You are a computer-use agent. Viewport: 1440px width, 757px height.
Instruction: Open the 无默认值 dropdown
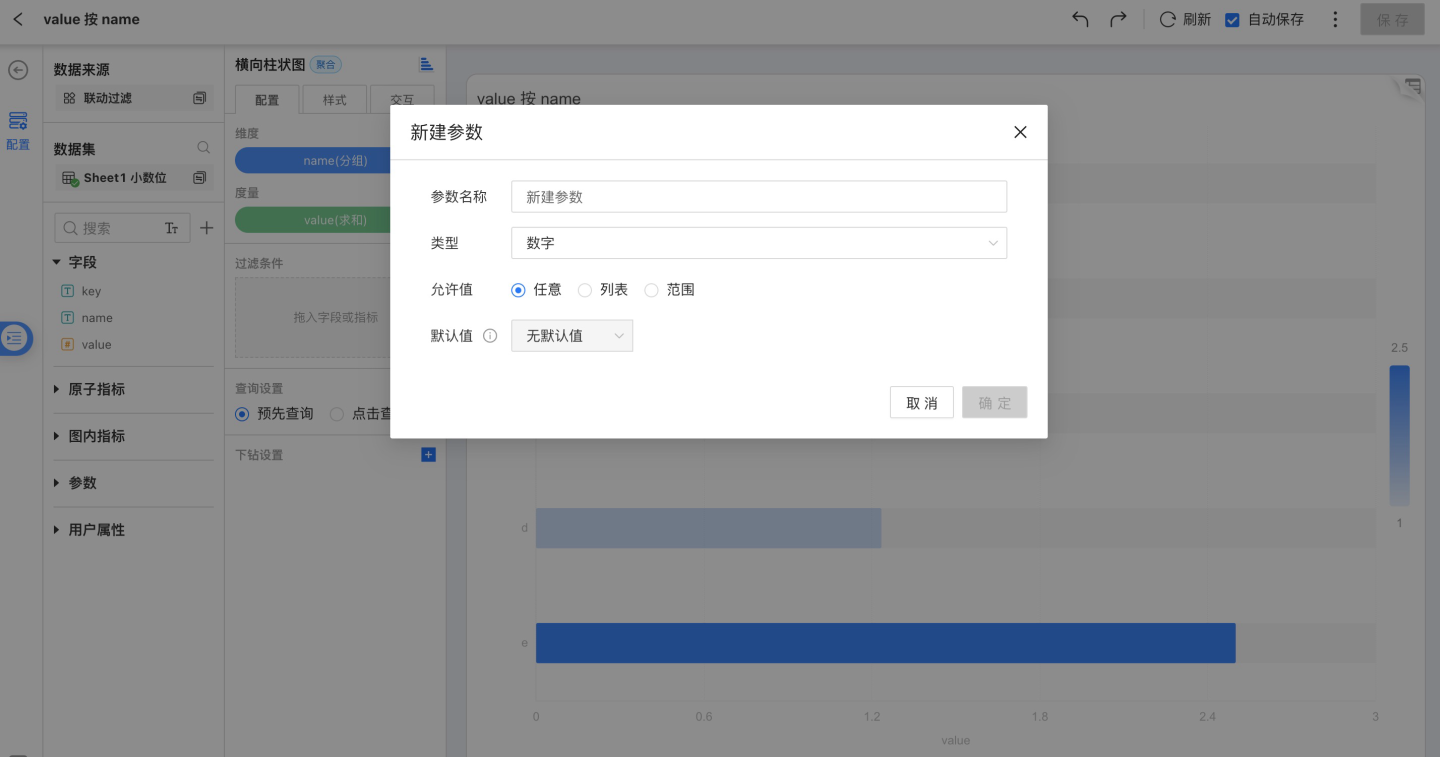click(572, 336)
